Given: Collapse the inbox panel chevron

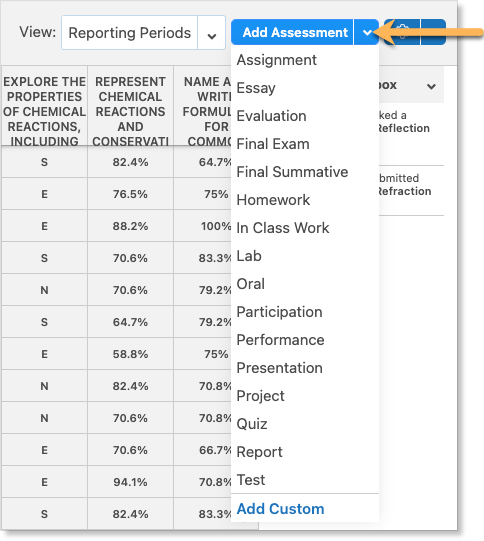Looking at the screenshot, I should click(x=431, y=86).
